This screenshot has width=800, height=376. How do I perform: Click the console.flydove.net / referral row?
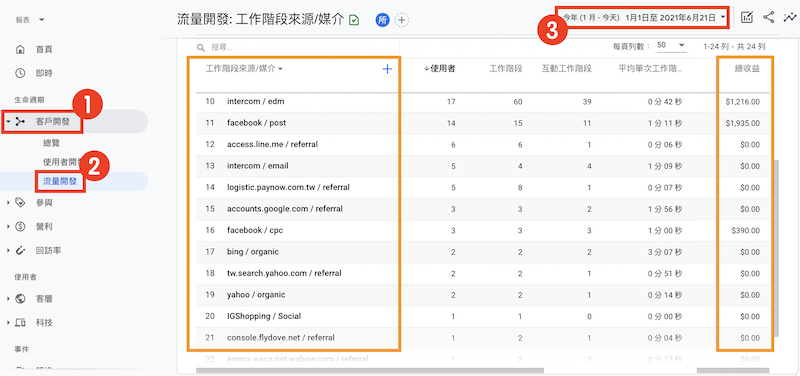[x=482, y=337]
